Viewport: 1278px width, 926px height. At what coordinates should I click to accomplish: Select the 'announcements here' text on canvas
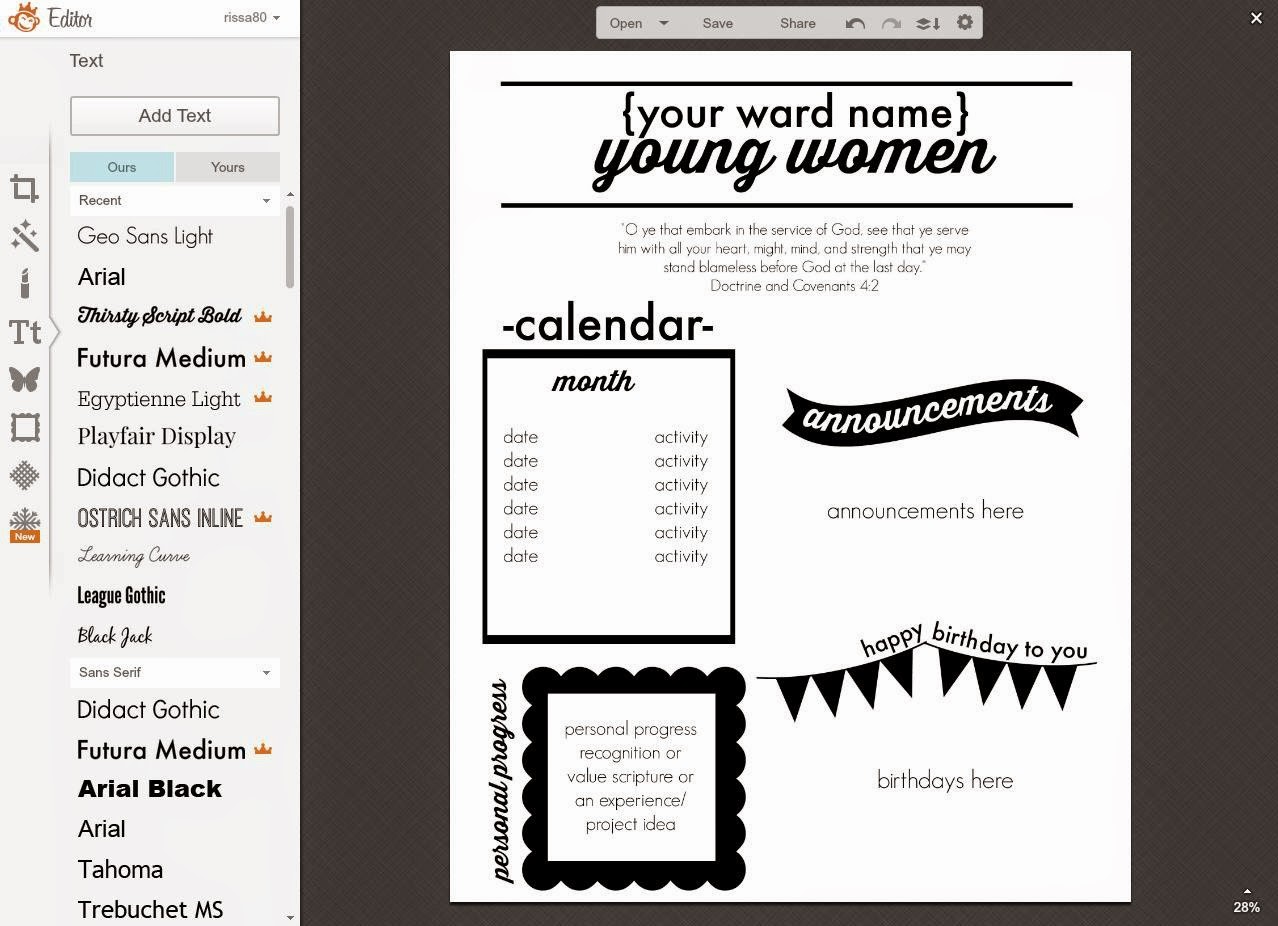click(x=925, y=510)
